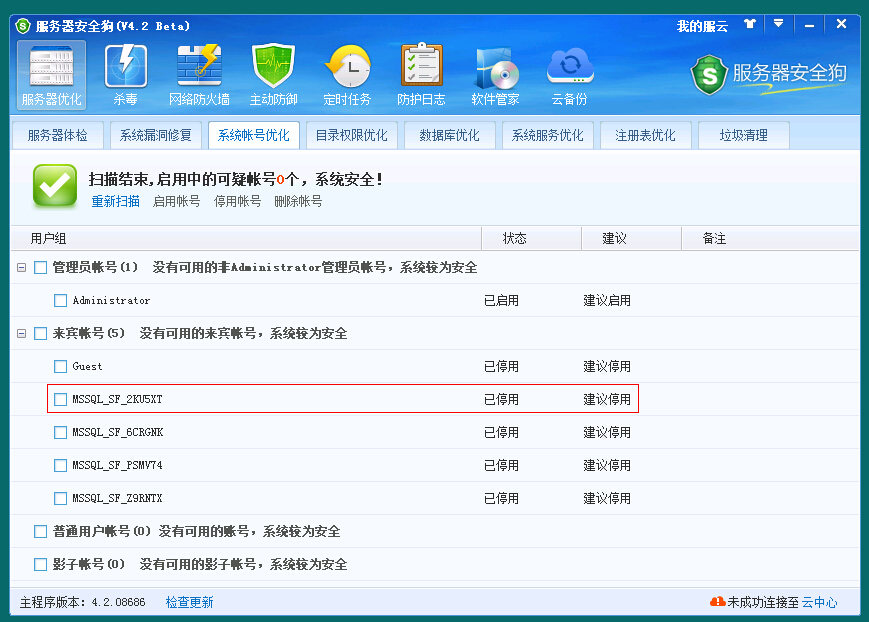
Task: Click the 重新扫描 rescan link
Action: pos(115,201)
